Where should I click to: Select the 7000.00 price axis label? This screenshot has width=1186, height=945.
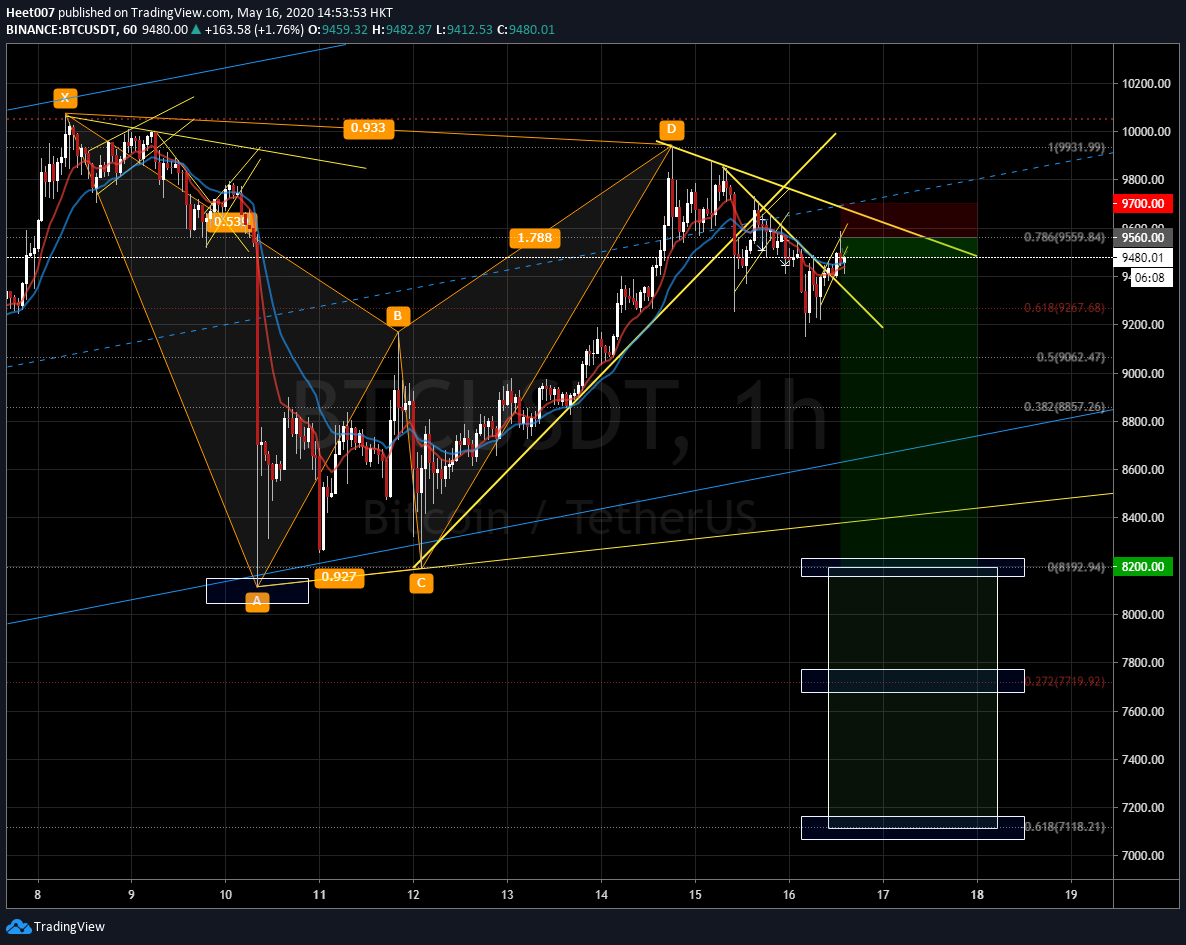pyautogui.click(x=1144, y=856)
